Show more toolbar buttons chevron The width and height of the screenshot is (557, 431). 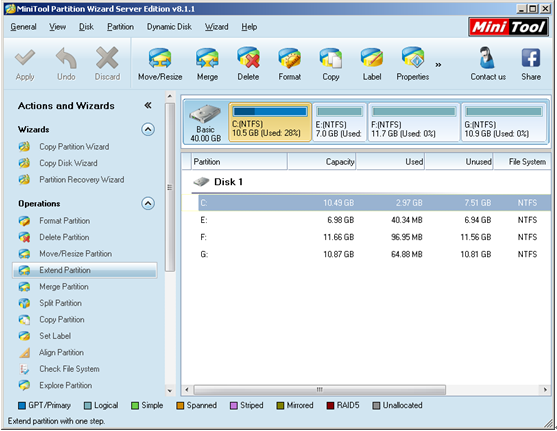(x=438, y=65)
